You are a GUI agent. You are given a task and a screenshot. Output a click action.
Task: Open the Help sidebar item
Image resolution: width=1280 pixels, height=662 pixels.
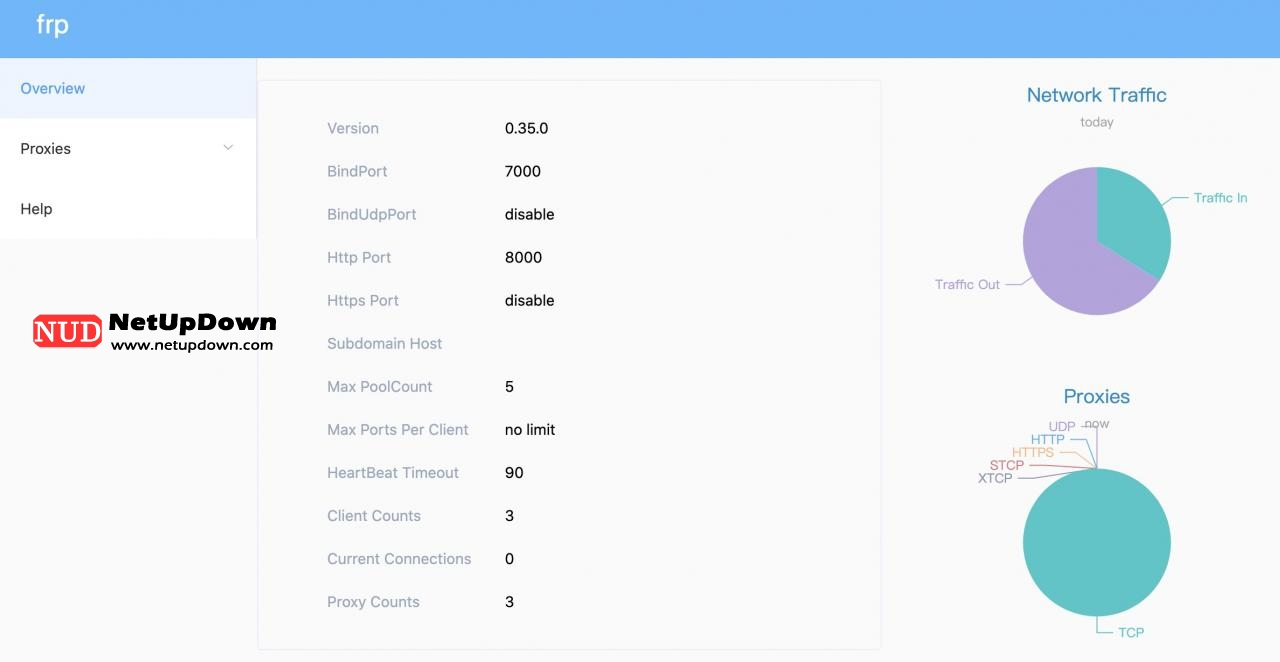[x=128, y=209]
